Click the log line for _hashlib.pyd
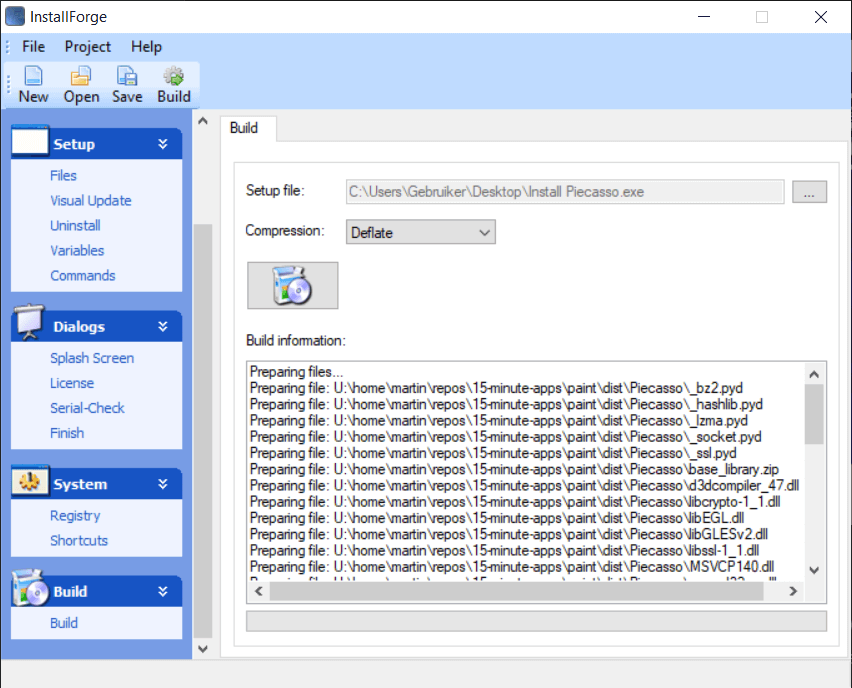Screen dimensions: 852x688 pyautogui.click(x=506, y=404)
